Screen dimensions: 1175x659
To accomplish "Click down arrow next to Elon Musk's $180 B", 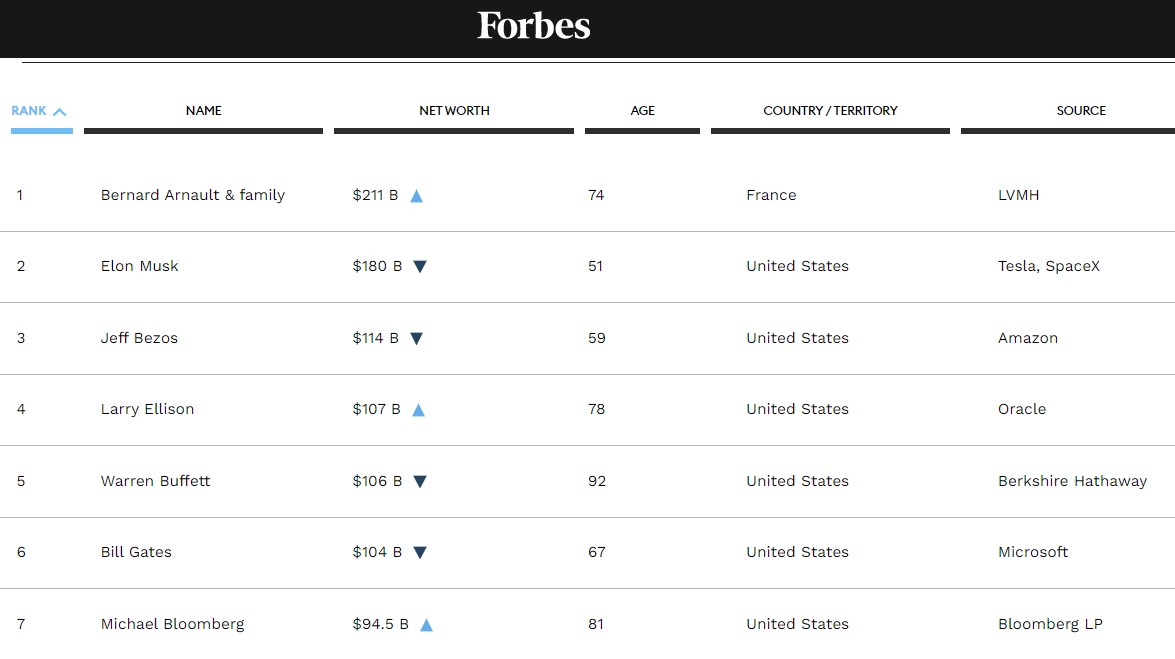I will (420, 267).
